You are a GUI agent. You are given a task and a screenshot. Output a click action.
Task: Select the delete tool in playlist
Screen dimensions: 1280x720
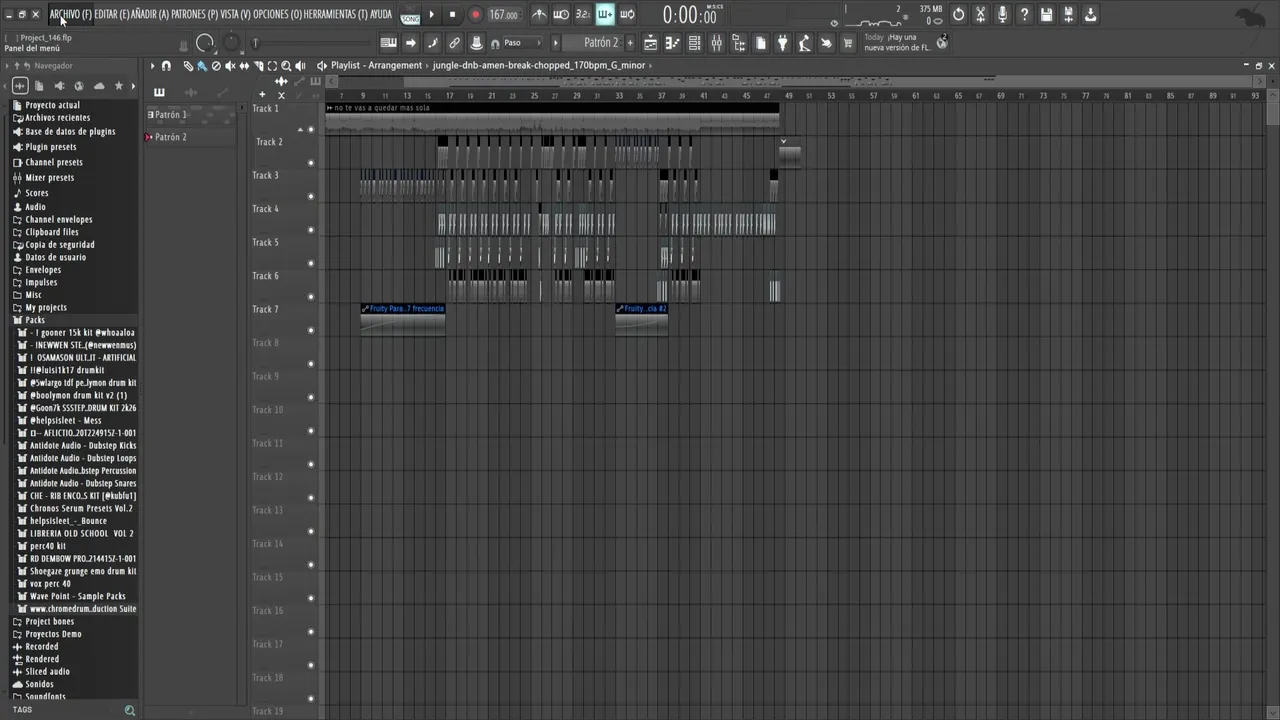[x=215, y=66]
